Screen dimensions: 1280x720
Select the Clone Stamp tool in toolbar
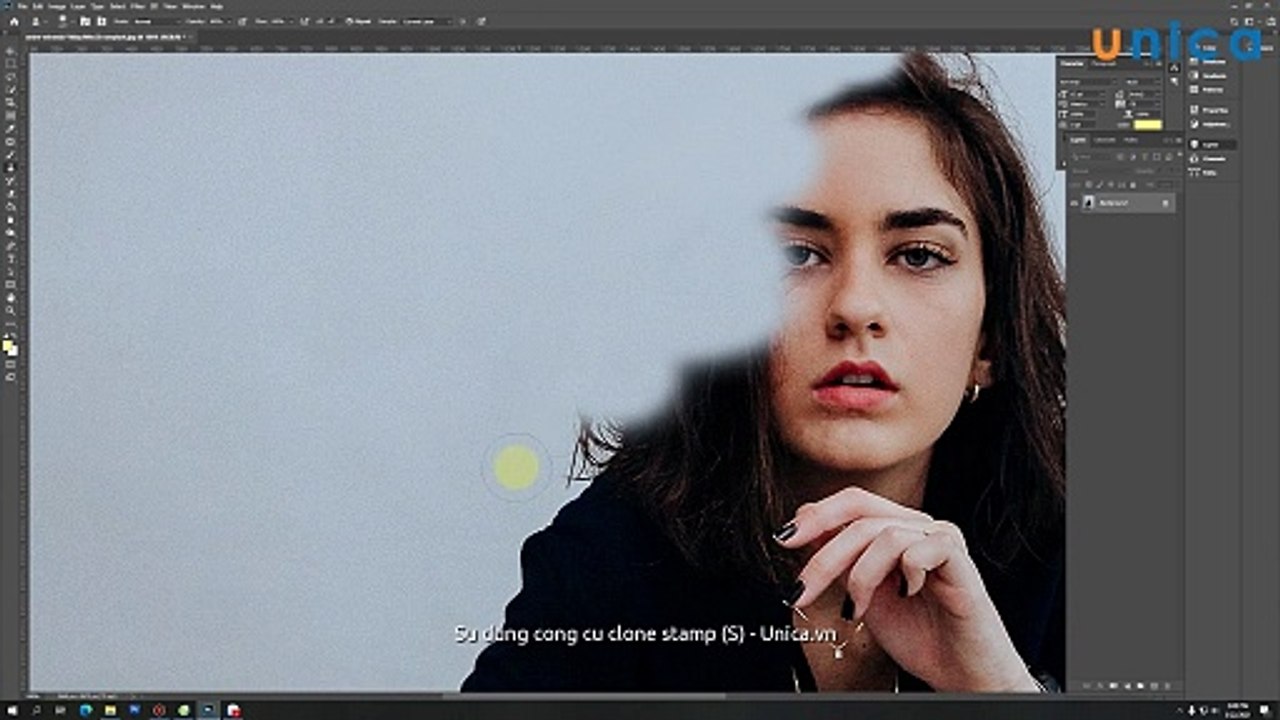point(11,166)
